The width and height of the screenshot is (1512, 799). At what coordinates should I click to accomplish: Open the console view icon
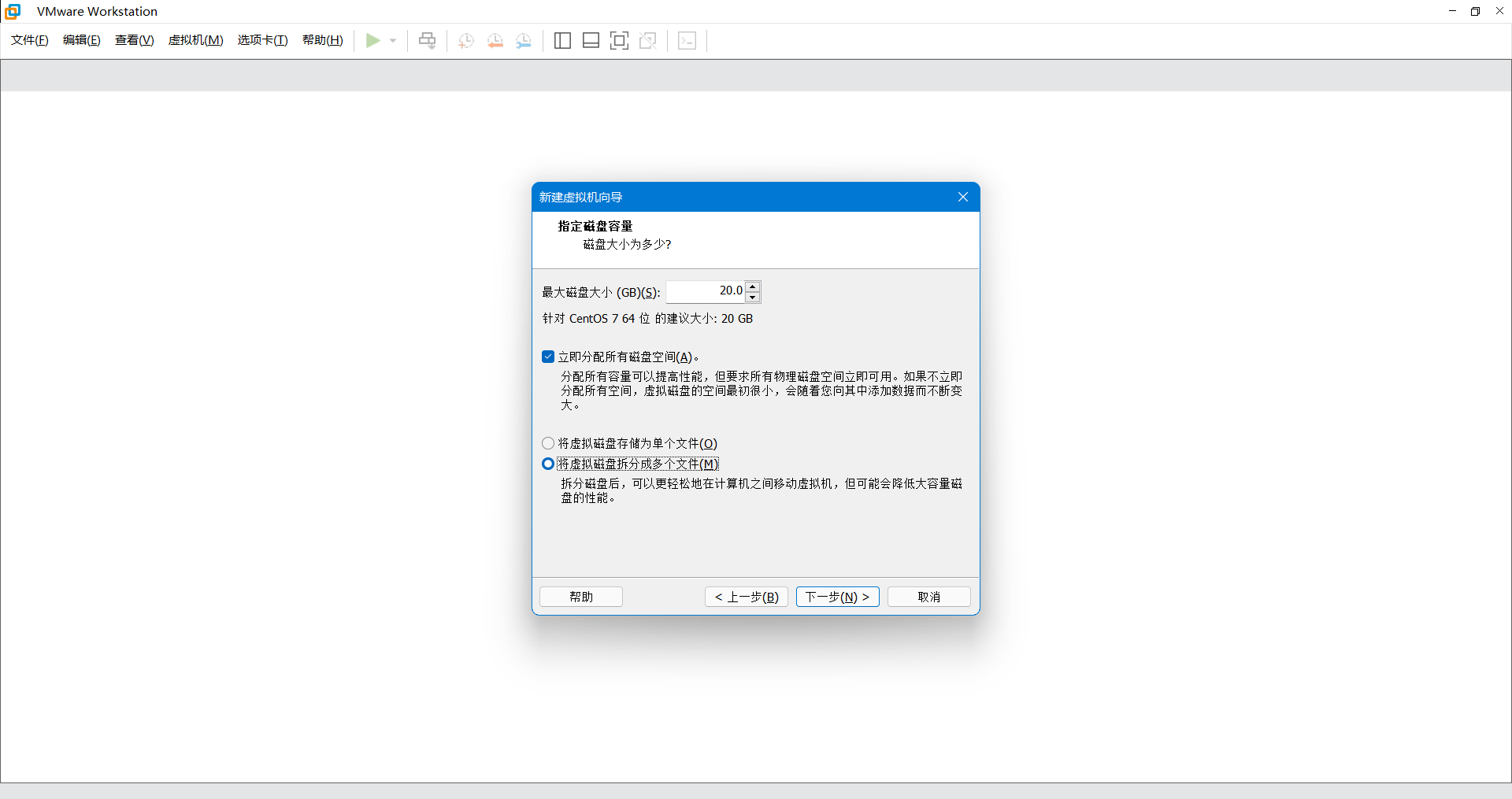[x=687, y=40]
